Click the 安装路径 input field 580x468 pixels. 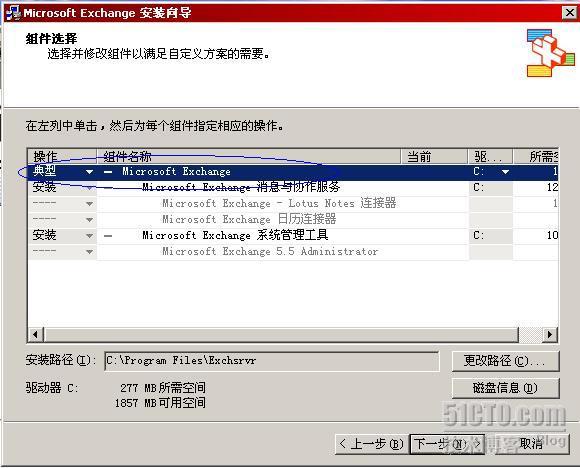(x=272, y=361)
